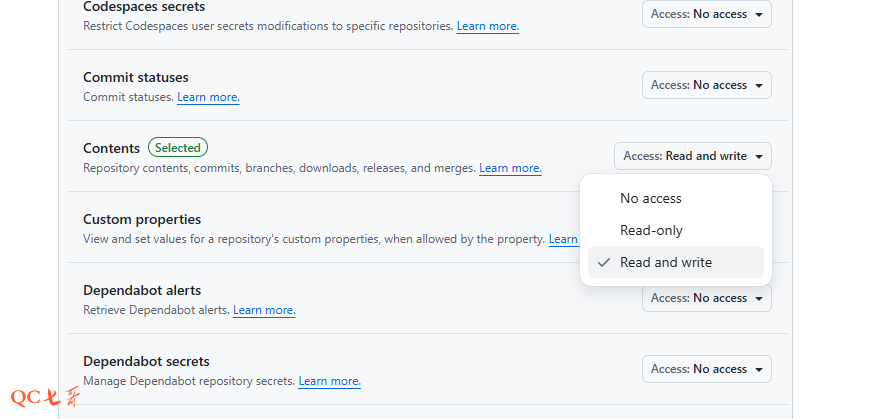
Task: Expand the Dependabot alerts access dropdown
Action: 706,298
